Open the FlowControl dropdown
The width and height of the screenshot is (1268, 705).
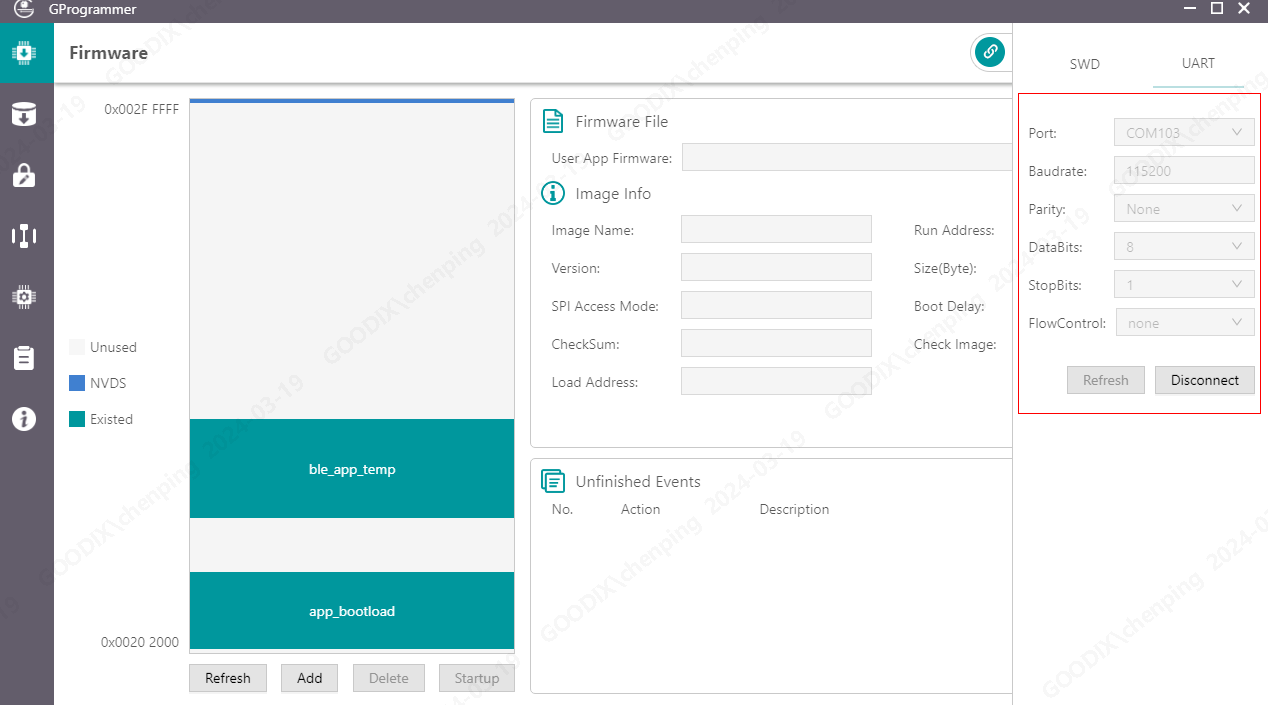1185,323
